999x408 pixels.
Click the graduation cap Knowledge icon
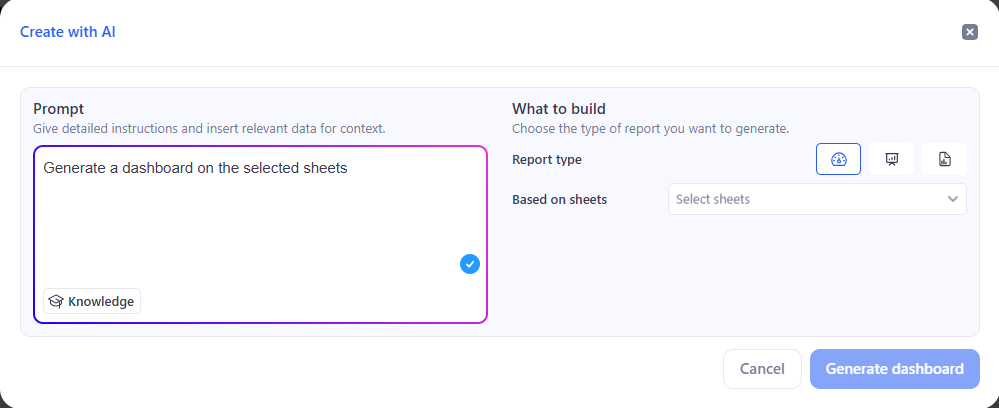[x=56, y=301]
